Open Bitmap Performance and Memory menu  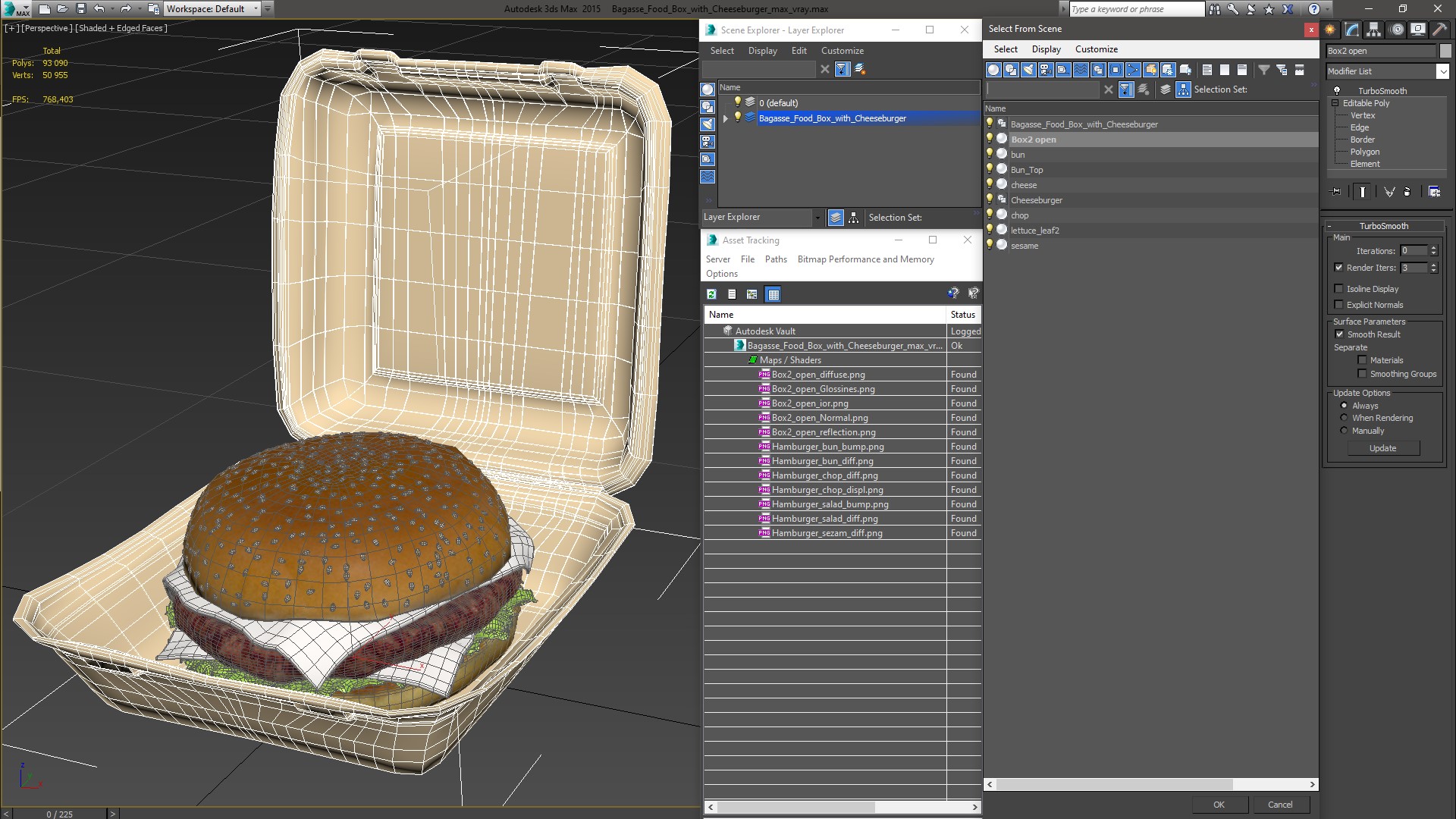pos(865,259)
